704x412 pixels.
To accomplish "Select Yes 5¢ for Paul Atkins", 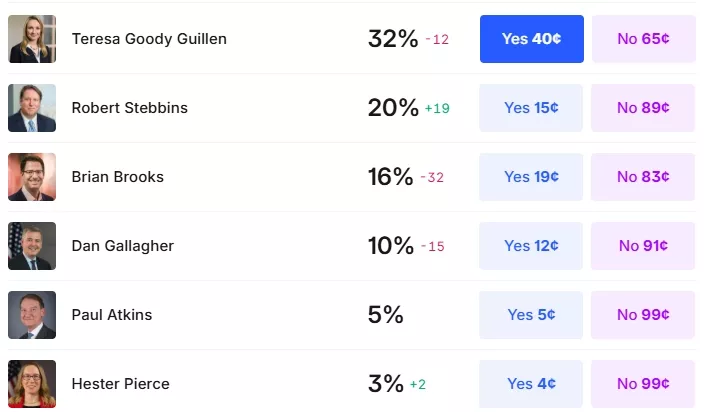I will click(x=531, y=315).
